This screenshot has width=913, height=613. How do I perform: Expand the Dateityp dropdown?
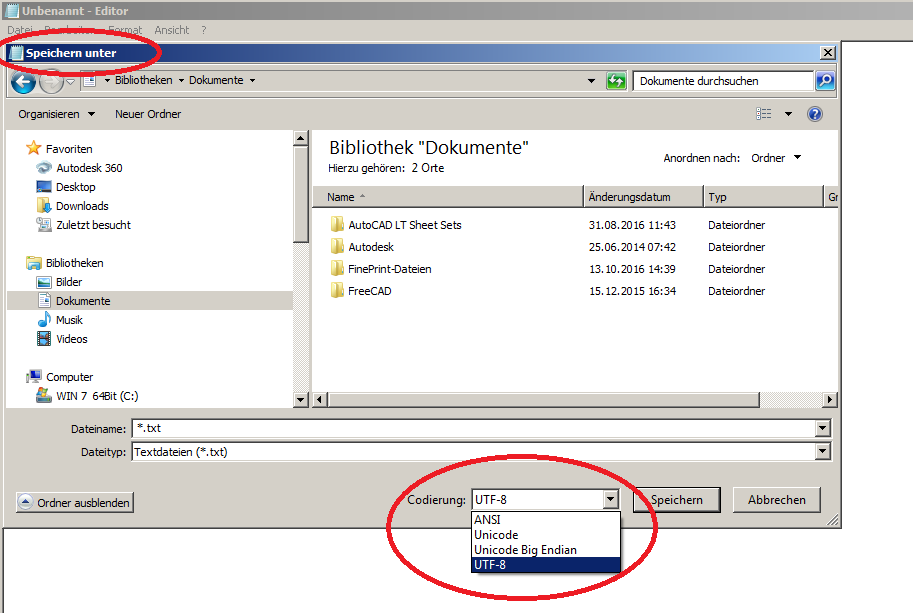[823, 452]
